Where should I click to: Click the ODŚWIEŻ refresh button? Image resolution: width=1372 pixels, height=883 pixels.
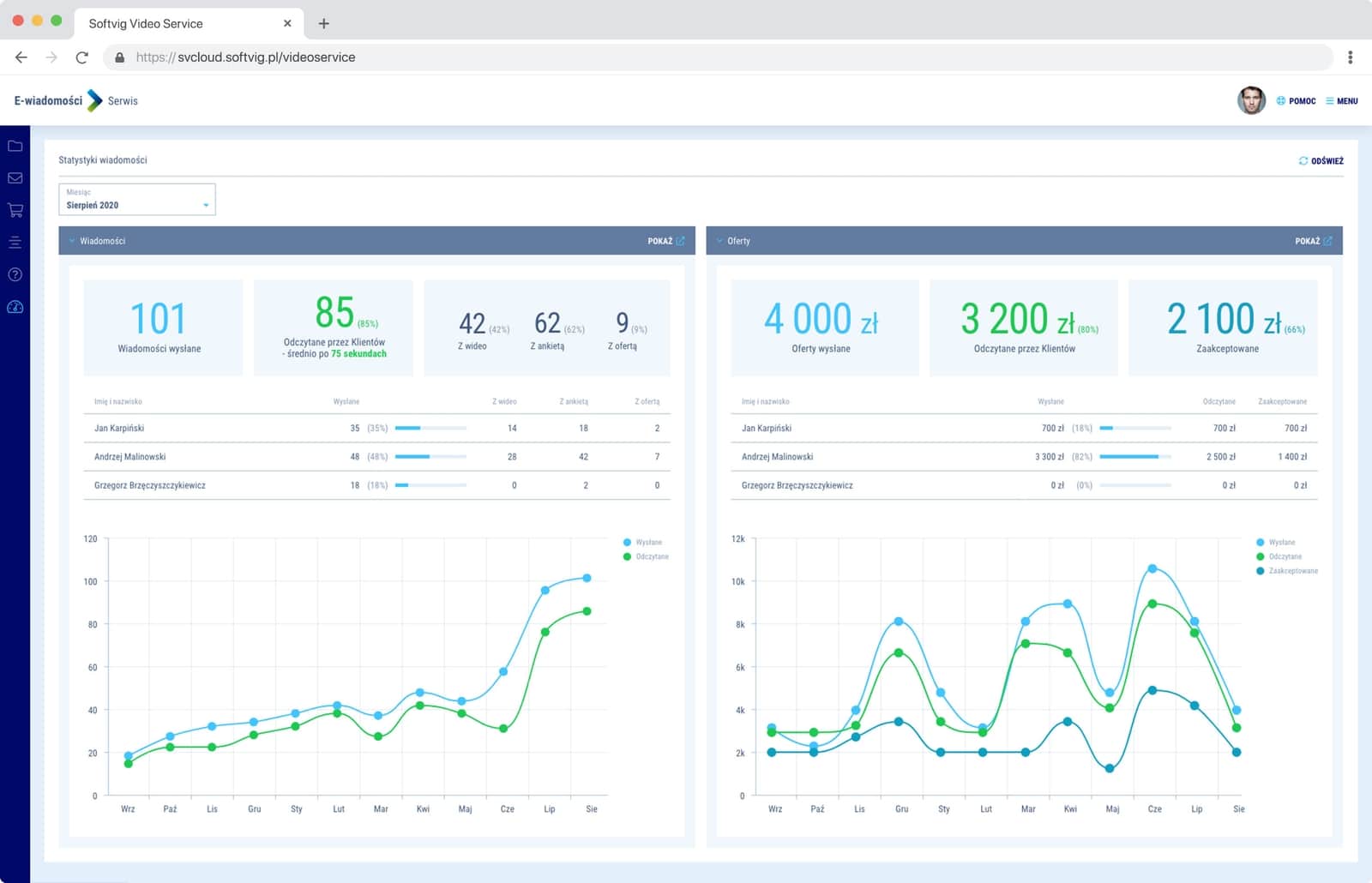(x=1321, y=161)
